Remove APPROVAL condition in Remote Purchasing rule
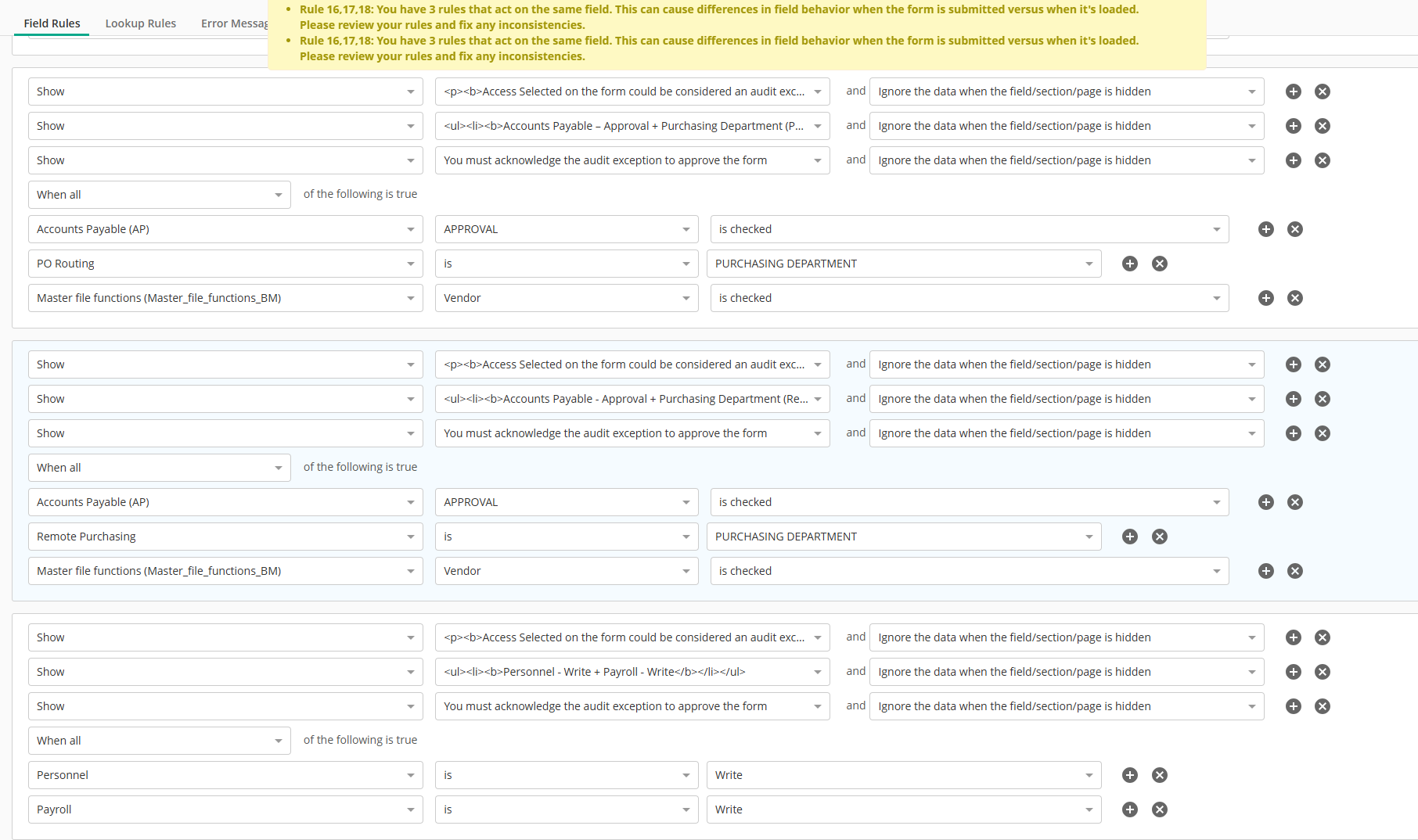The width and height of the screenshot is (1418, 840). 1295,502
